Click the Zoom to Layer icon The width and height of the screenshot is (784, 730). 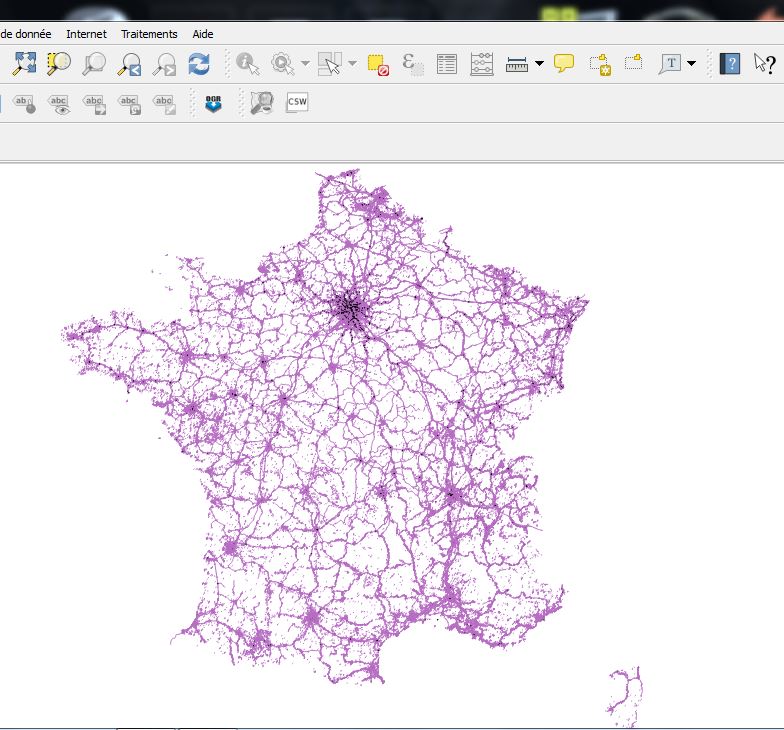tap(94, 64)
